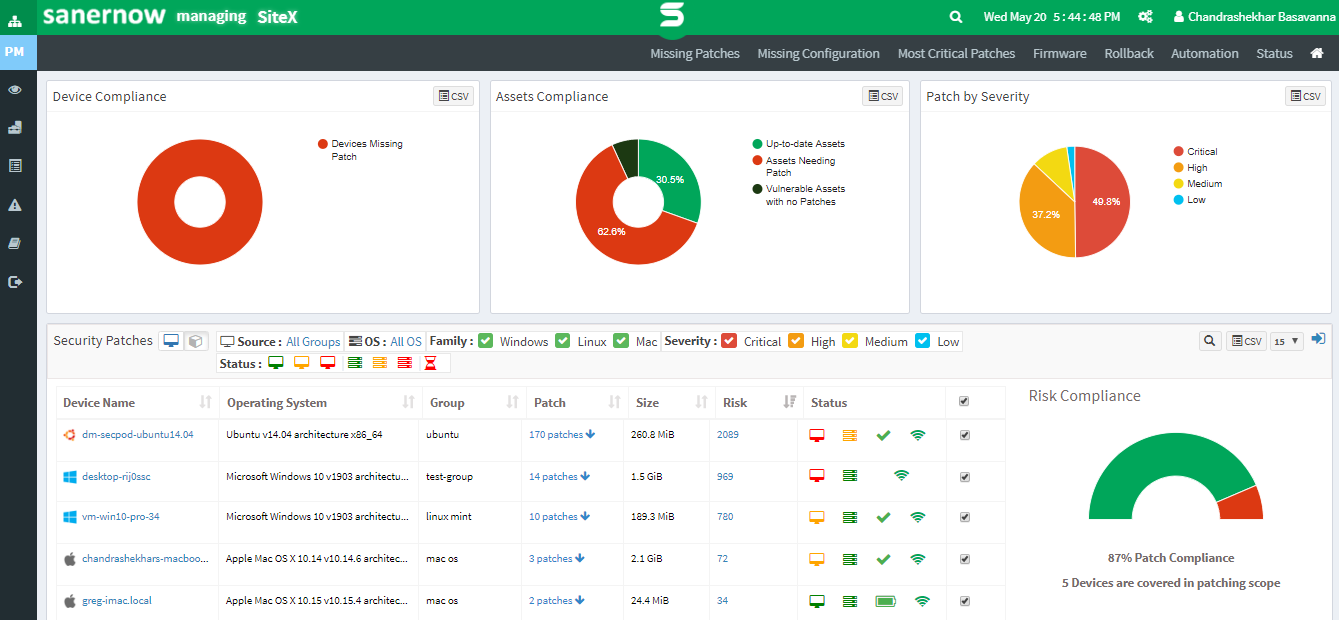Screen dimensions: 1339x620
Task: Click the hourglass status filter icon
Action: click(x=430, y=363)
